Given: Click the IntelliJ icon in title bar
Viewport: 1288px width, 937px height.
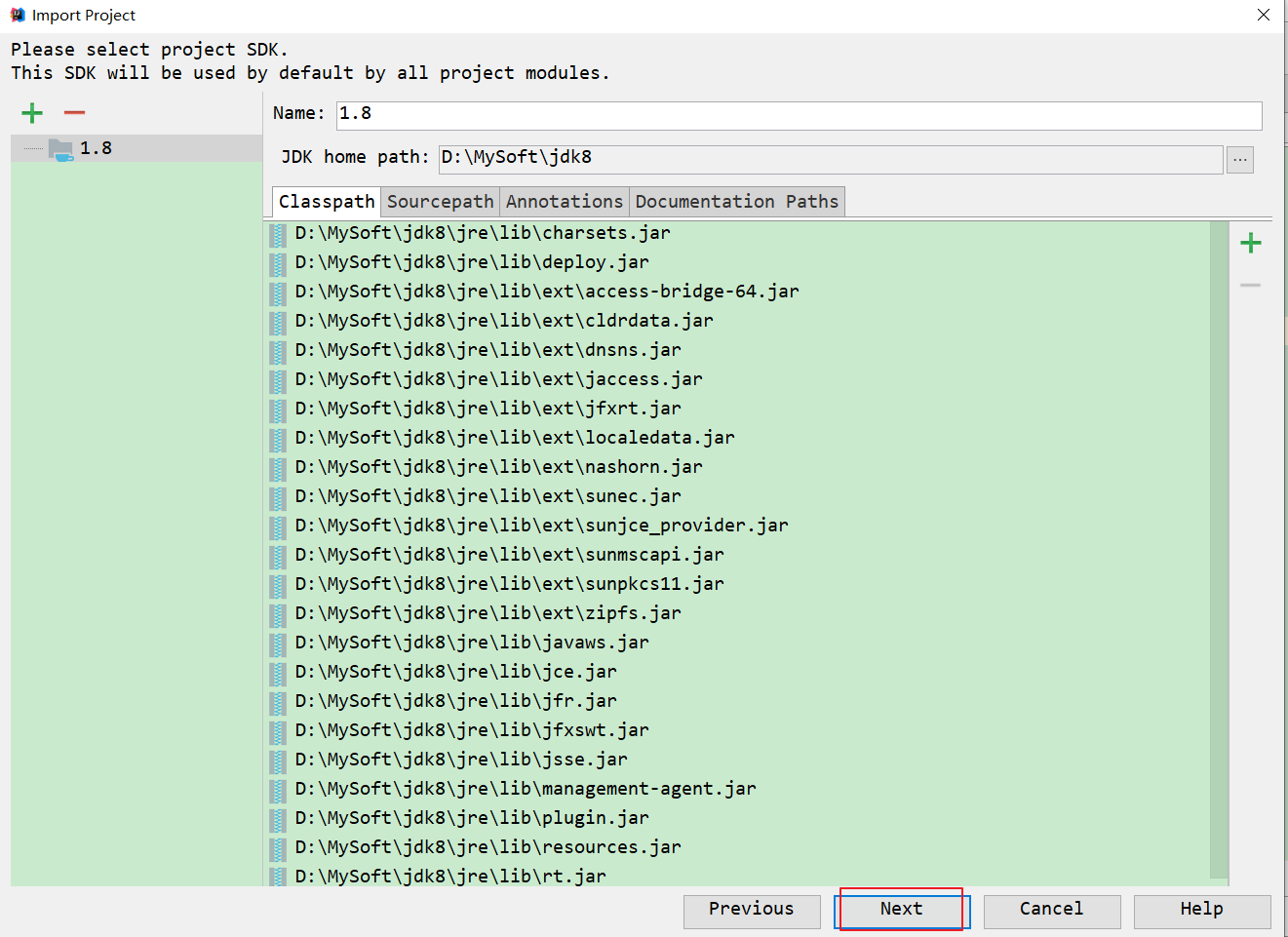Looking at the screenshot, I should point(17,15).
